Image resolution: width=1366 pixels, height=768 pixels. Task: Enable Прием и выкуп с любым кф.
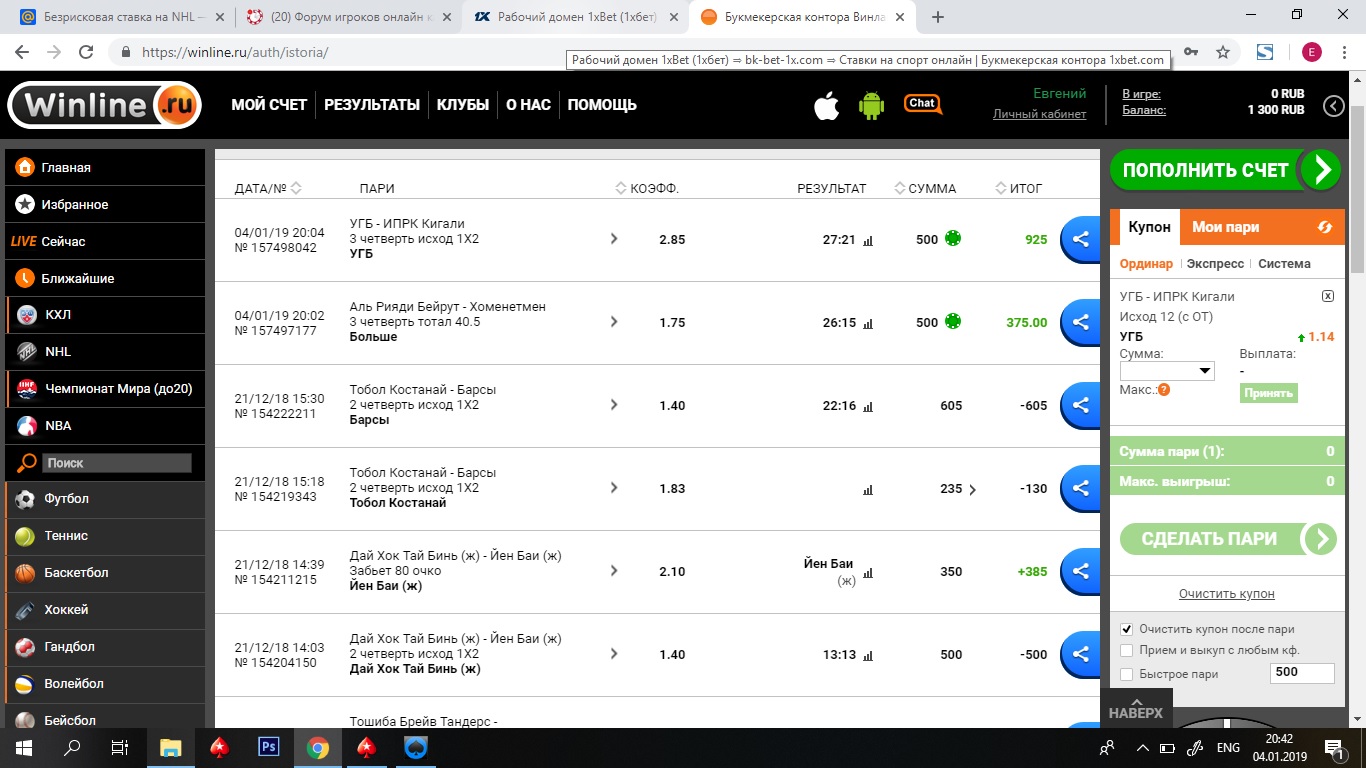point(1127,651)
